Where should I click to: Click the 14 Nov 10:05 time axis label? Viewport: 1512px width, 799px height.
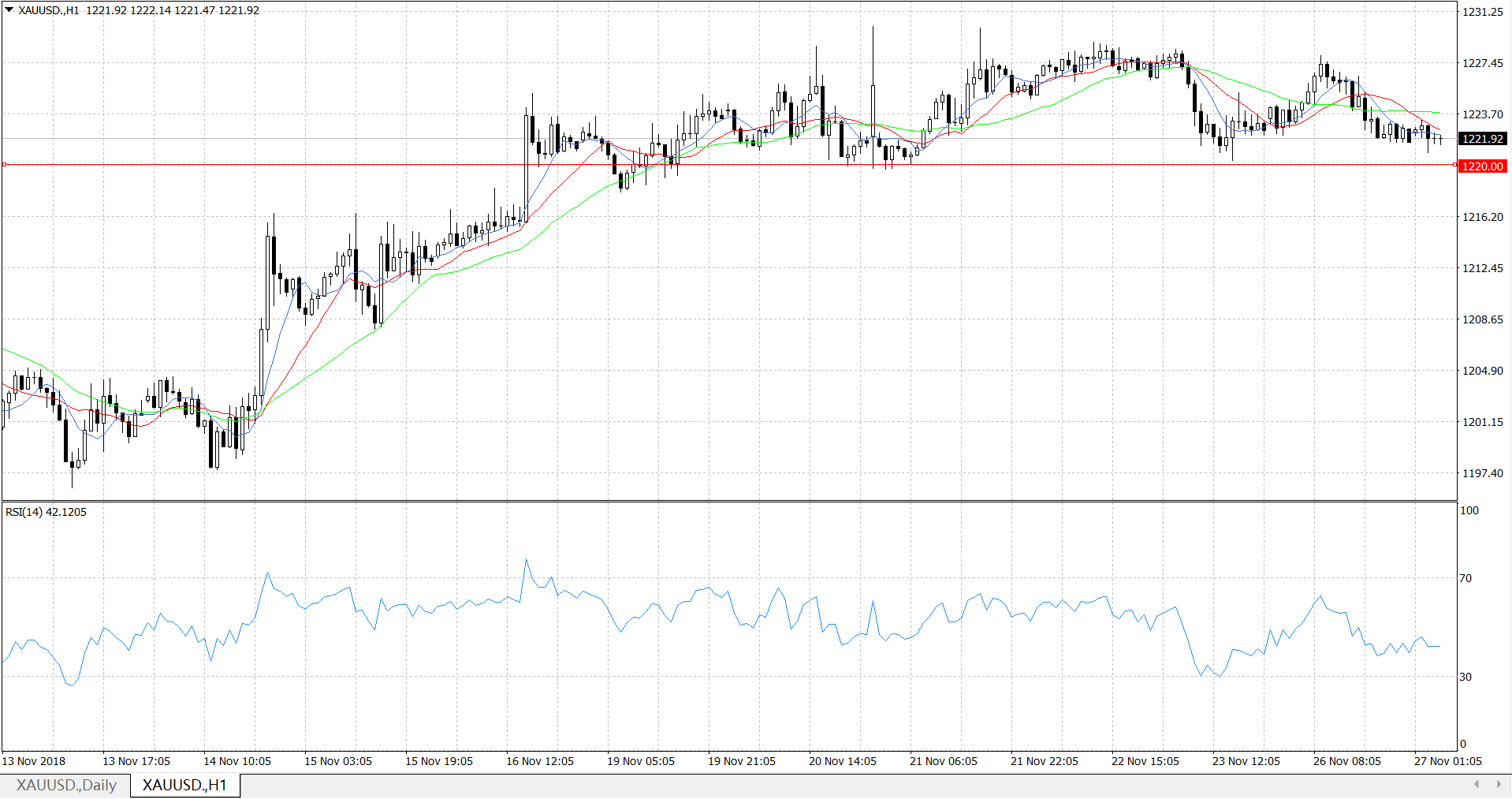(237, 761)
